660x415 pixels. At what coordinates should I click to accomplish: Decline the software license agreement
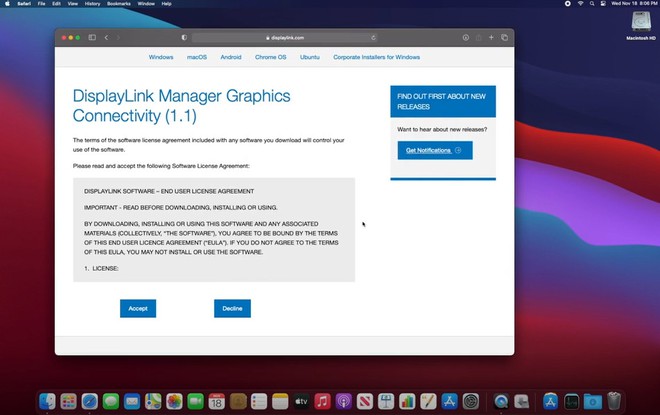pos(232,309)
